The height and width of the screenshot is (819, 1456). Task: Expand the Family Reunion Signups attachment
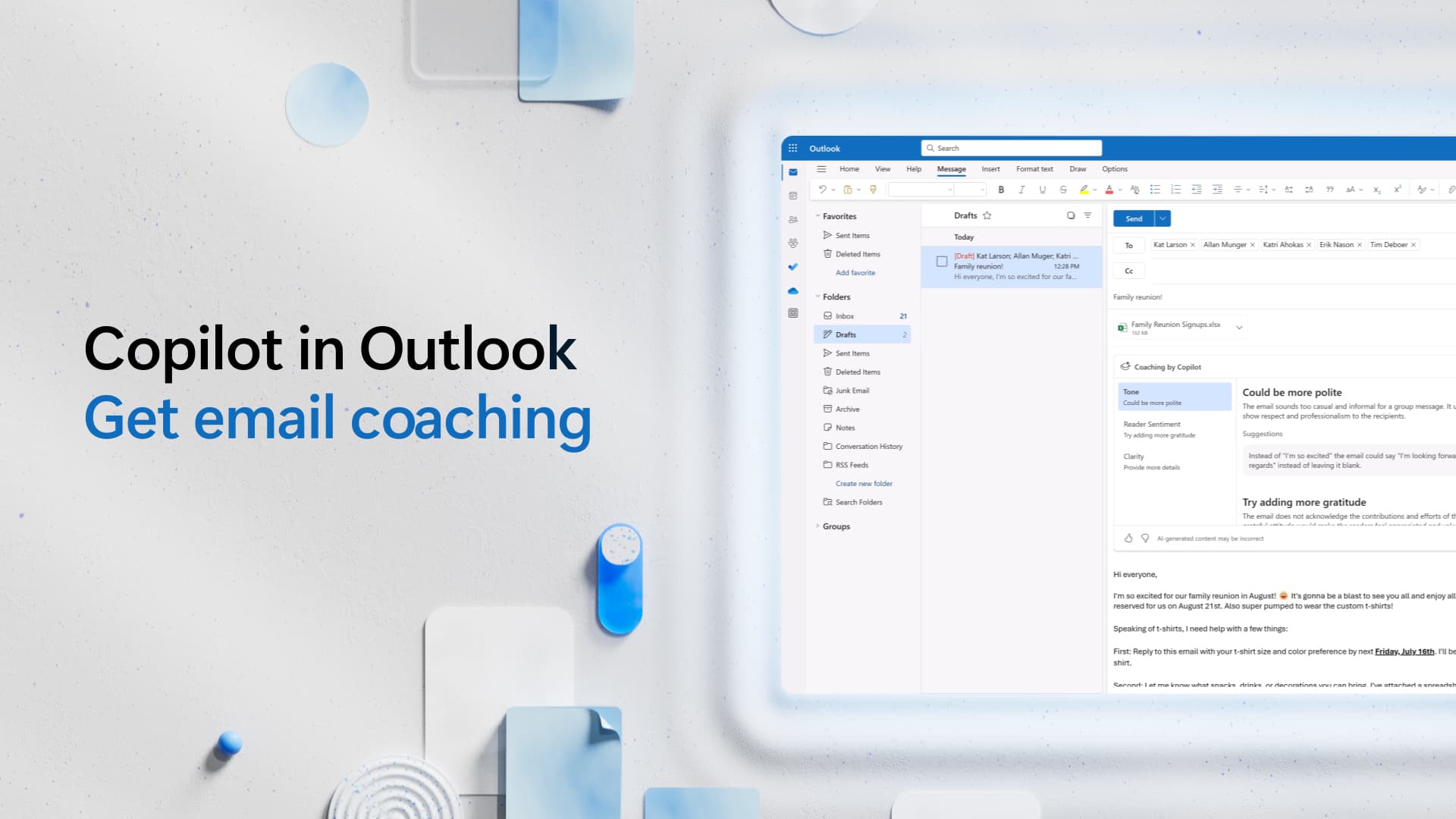click(1239, 327)
